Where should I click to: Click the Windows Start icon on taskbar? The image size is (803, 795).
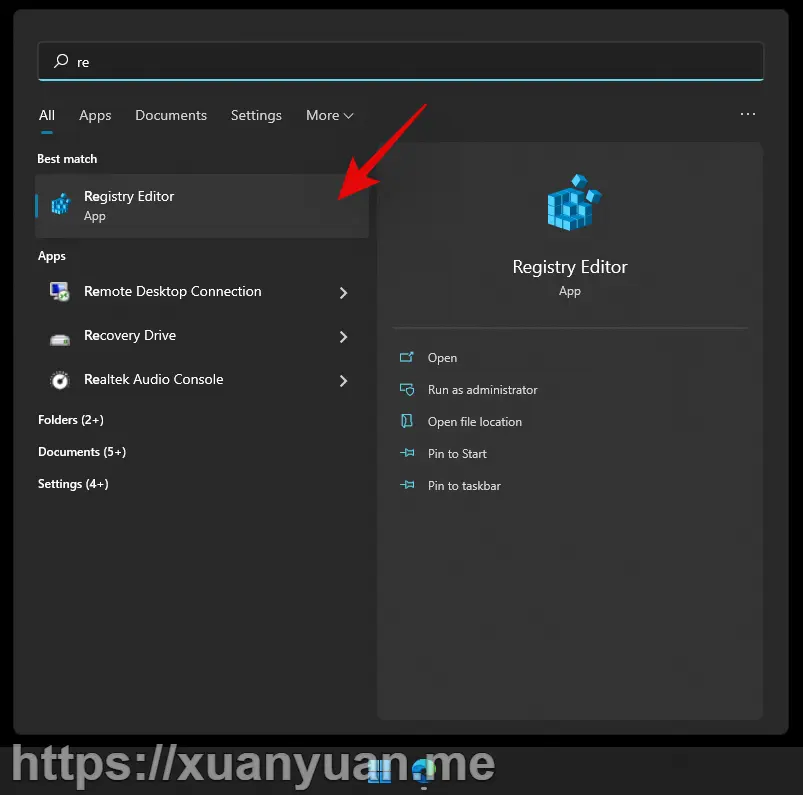click(379, 770)
